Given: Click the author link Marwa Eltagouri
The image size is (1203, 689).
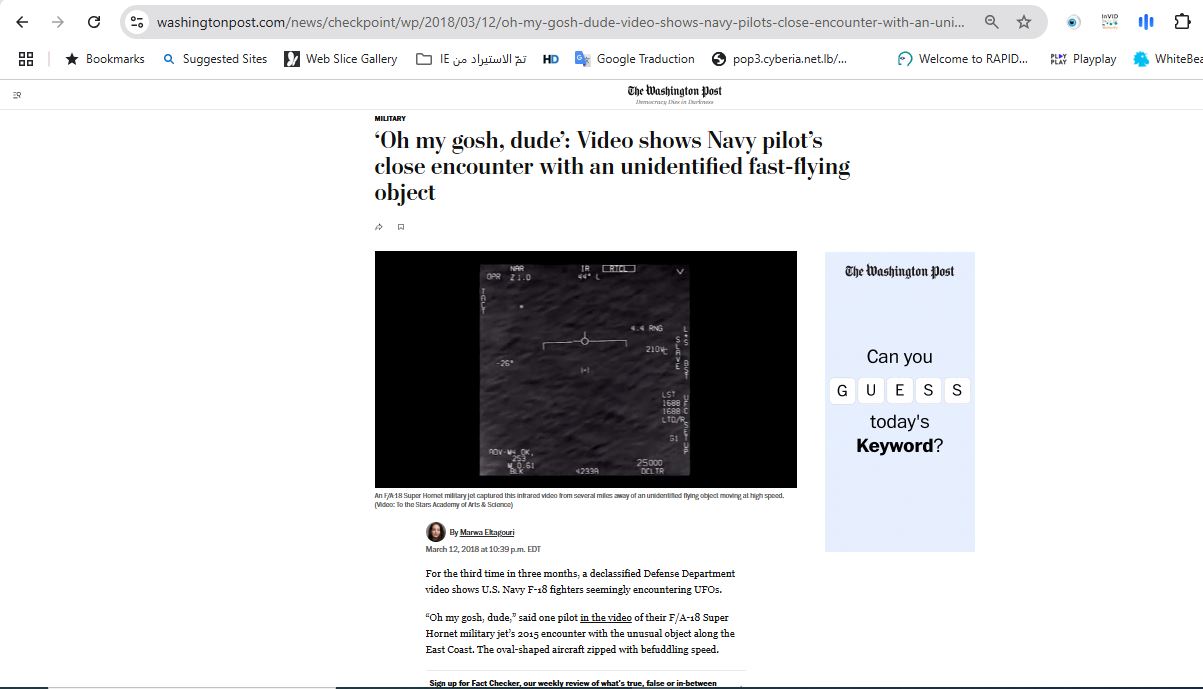Looking at the screenshot, I should 487,532.
